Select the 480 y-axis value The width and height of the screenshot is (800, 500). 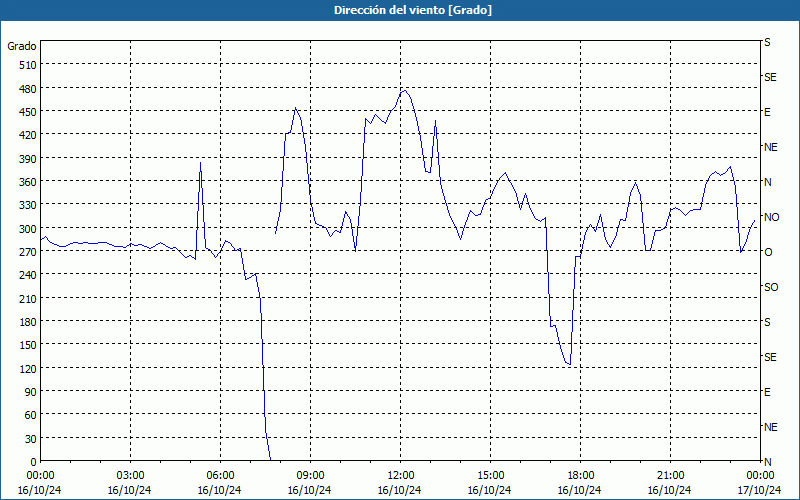28,89
